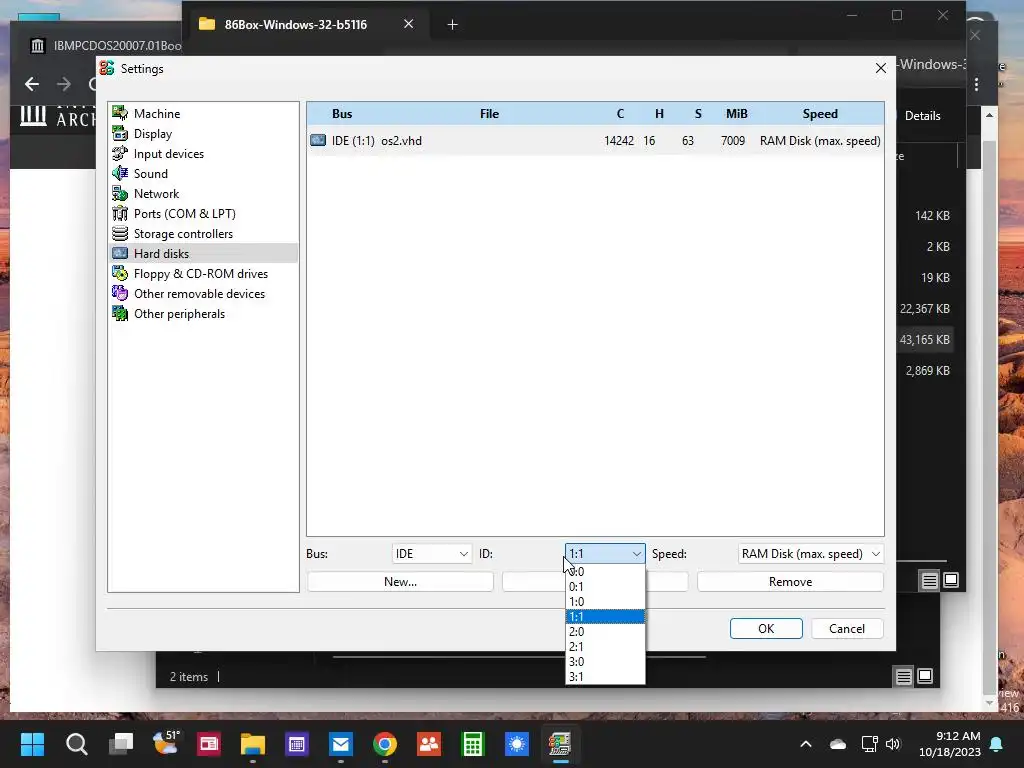The height and width of the screenshot is (768, 1024).
Task: Switch File Explorer to large thumbnails view
Action: 952,580
